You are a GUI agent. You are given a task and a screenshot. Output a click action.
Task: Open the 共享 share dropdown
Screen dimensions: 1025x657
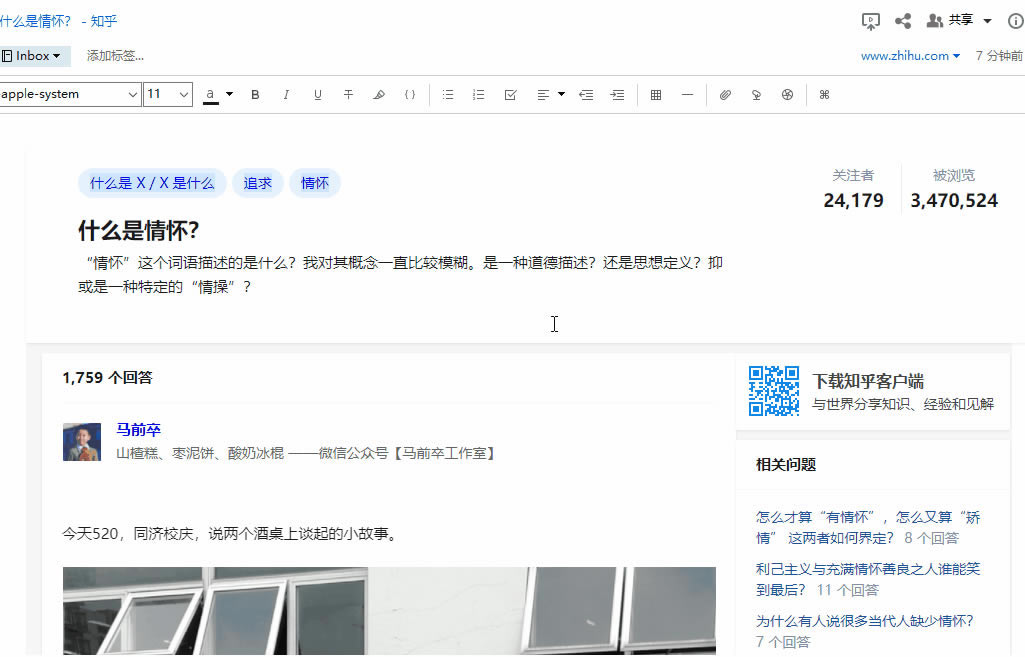point(960,20)
